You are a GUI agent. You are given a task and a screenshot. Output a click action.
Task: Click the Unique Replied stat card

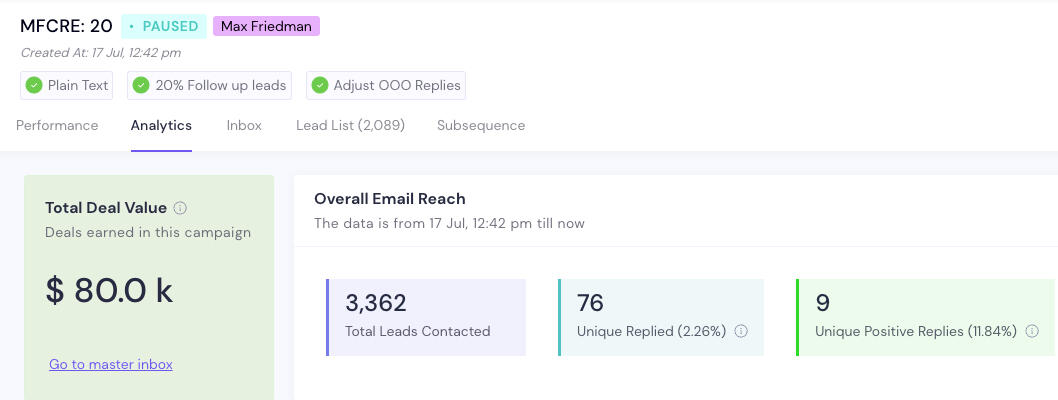click(660, 317)
